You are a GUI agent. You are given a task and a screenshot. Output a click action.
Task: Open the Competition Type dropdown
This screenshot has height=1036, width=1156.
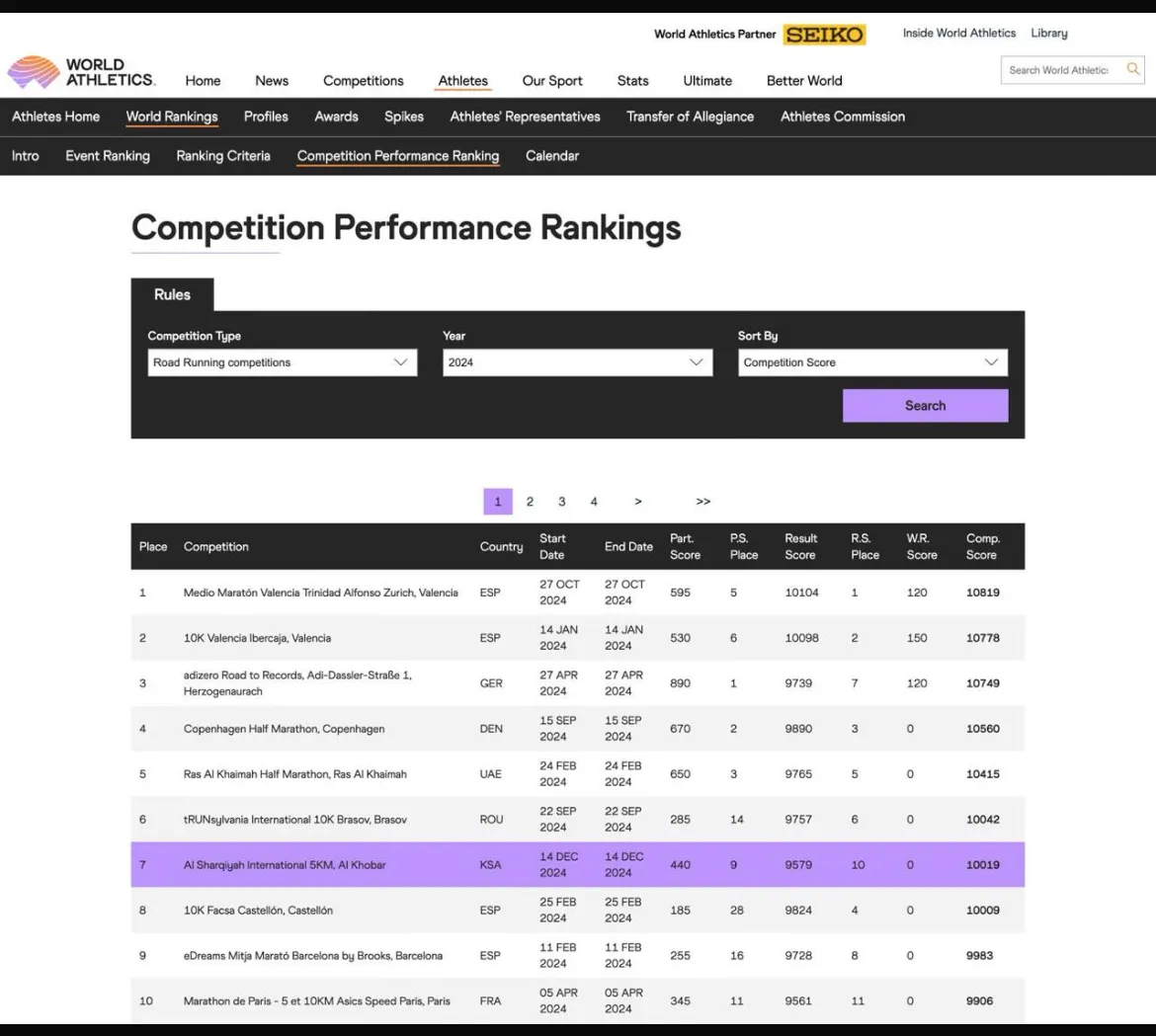tap(282, 362)
